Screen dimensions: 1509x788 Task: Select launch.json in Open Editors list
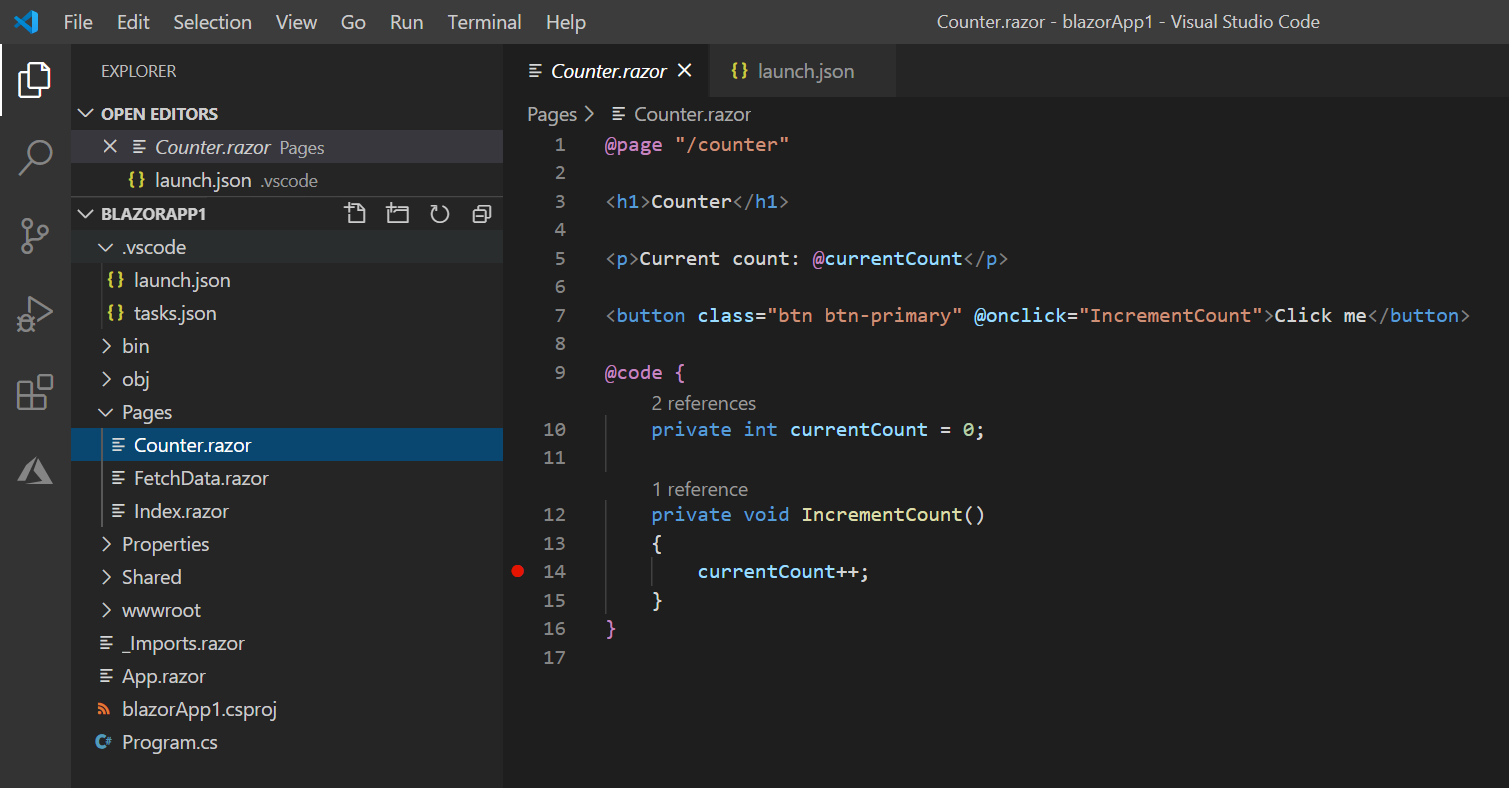click(287, 180)
